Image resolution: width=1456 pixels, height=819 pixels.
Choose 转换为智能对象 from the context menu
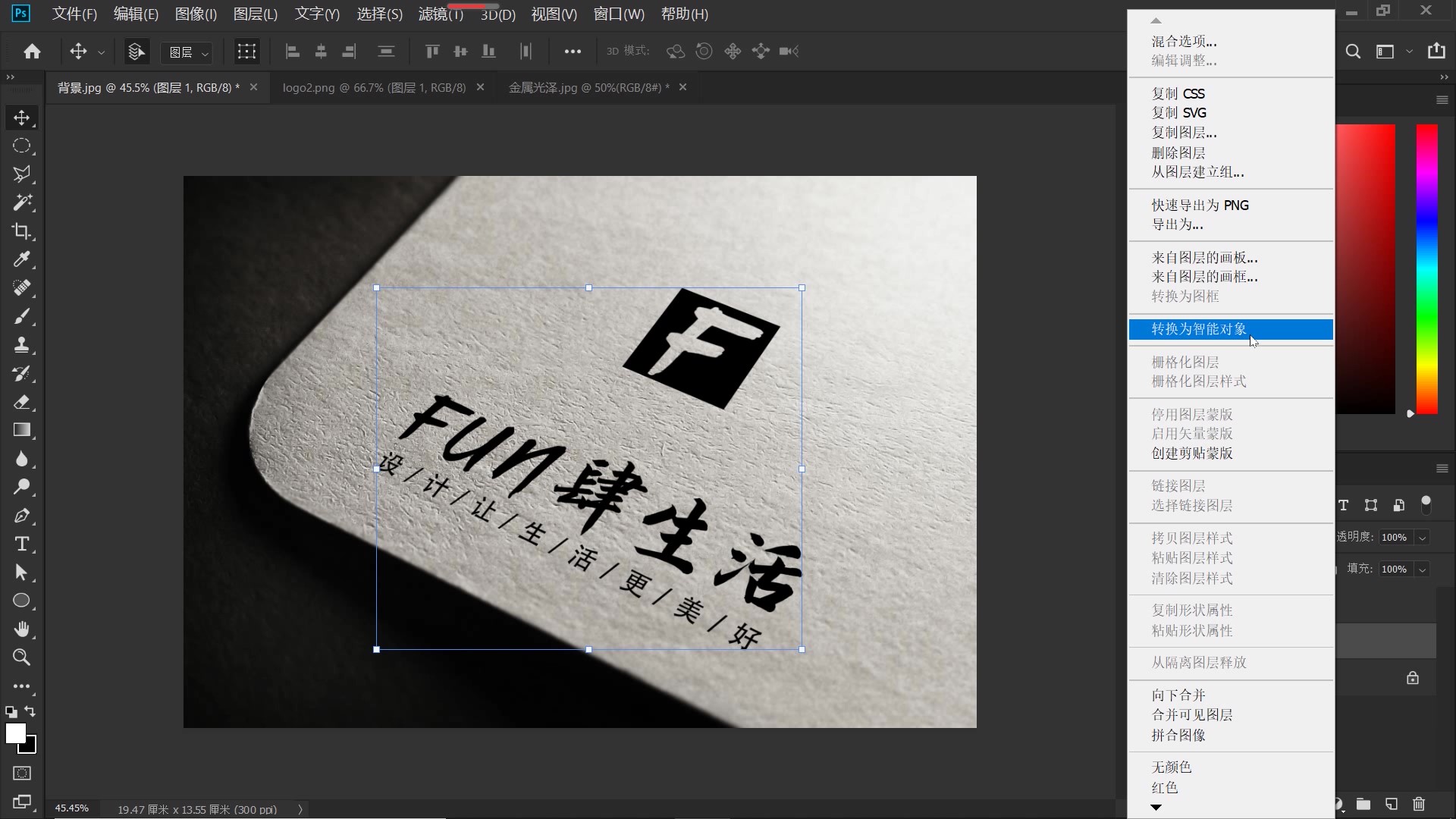pyautogui.click(x=1198, y=328)
